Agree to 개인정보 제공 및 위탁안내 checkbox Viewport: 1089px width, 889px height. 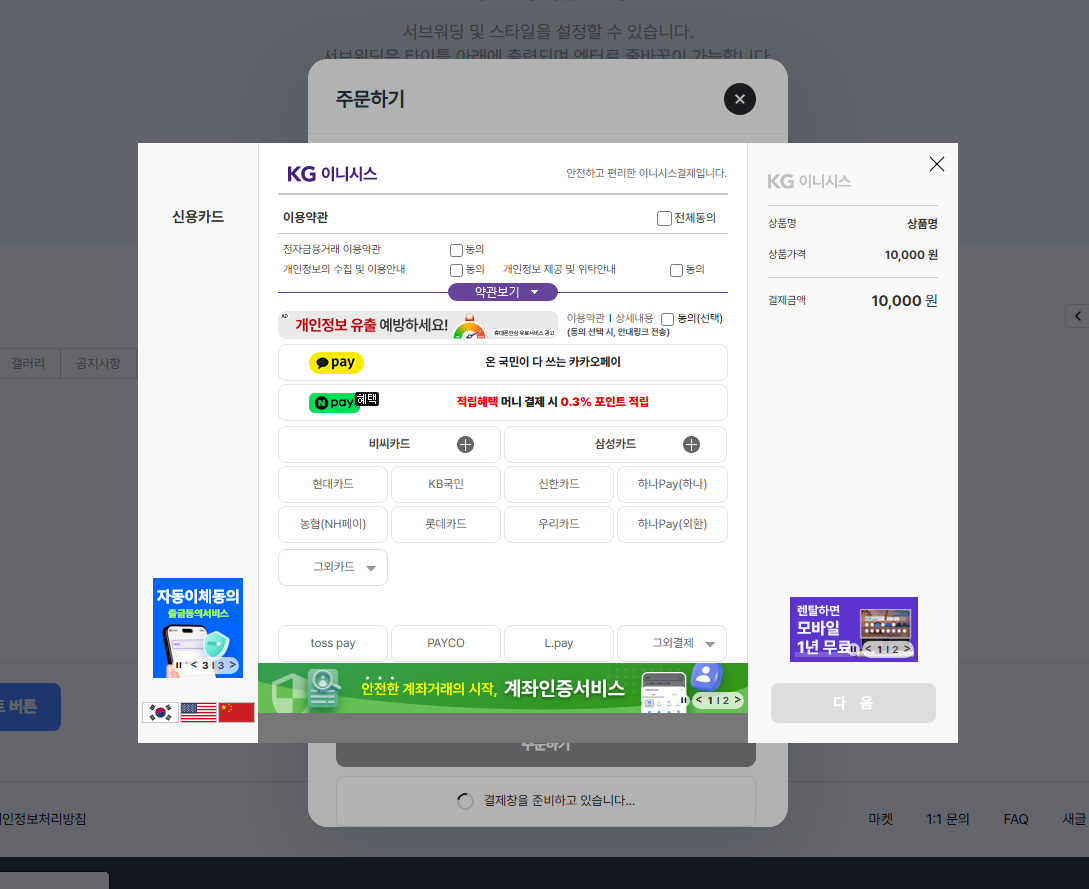[x=676, y=270]
